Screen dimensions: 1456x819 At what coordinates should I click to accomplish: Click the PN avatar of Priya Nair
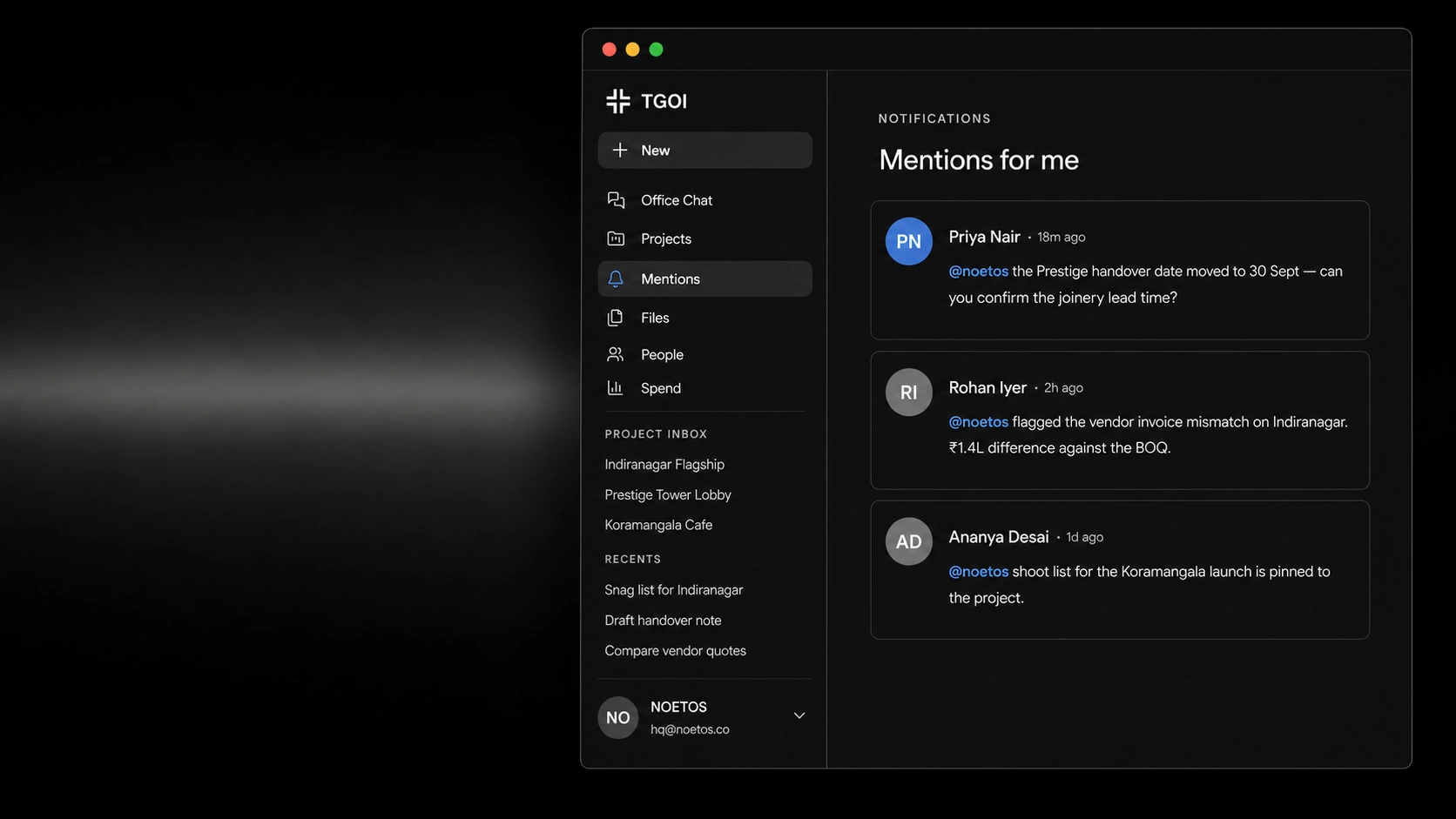[908, 241]
